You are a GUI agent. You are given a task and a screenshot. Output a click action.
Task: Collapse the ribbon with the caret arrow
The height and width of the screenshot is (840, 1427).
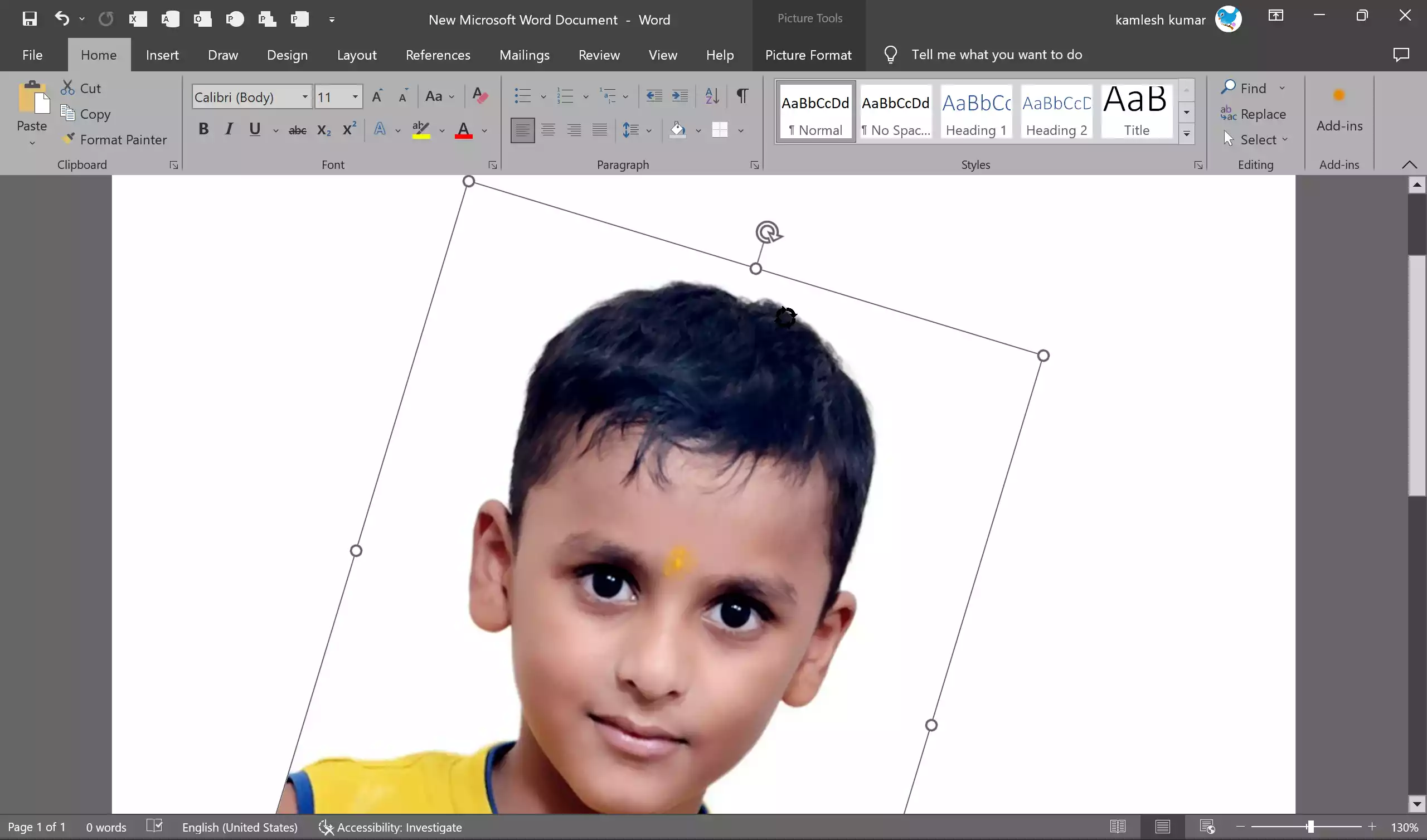click(1410, 164)
